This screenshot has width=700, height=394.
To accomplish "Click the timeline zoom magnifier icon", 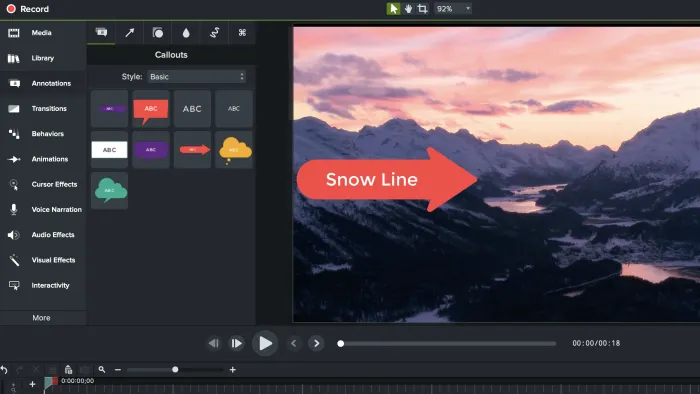I will point(102,369).
